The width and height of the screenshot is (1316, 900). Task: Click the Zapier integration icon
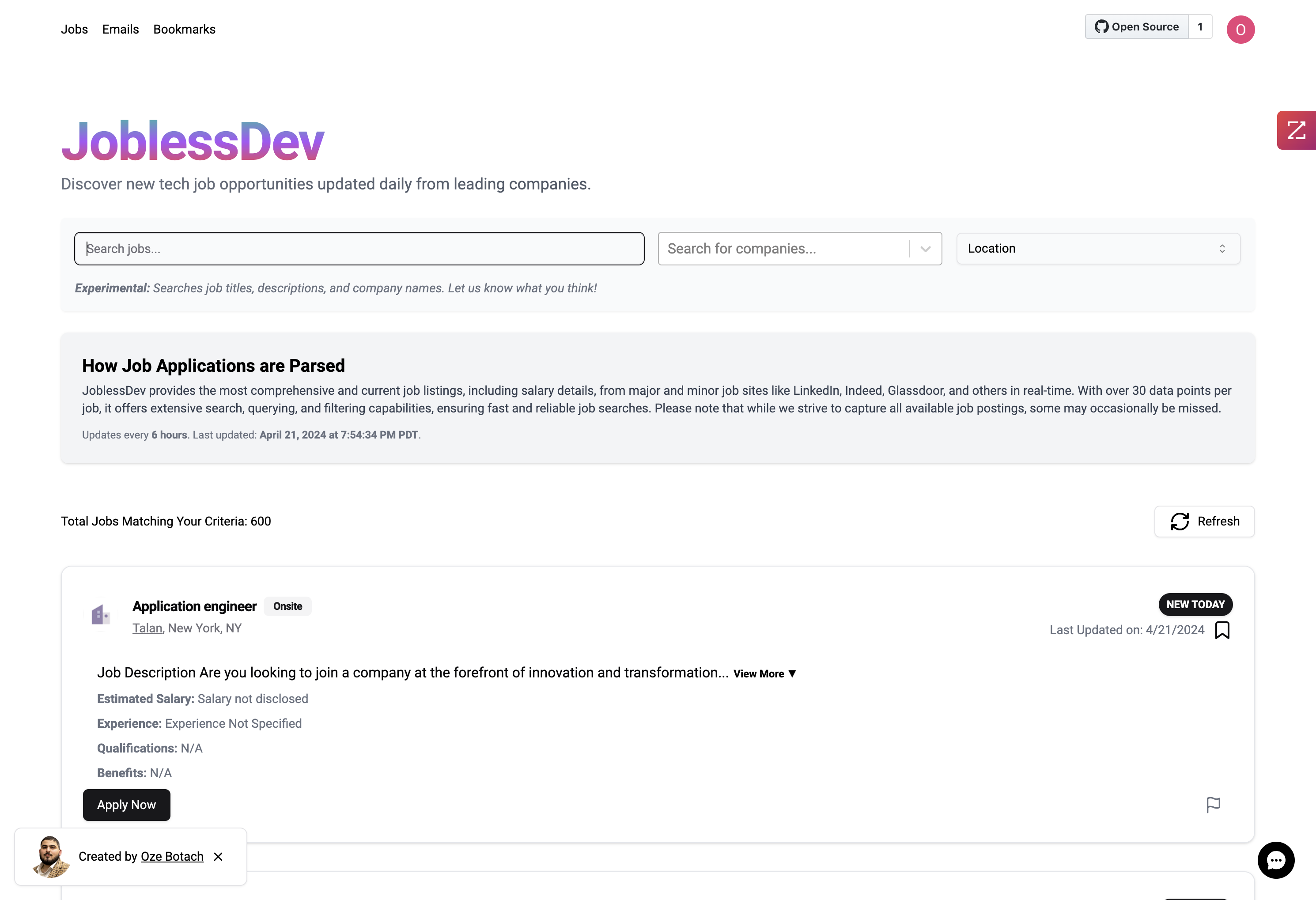(x=1296, y=130)
